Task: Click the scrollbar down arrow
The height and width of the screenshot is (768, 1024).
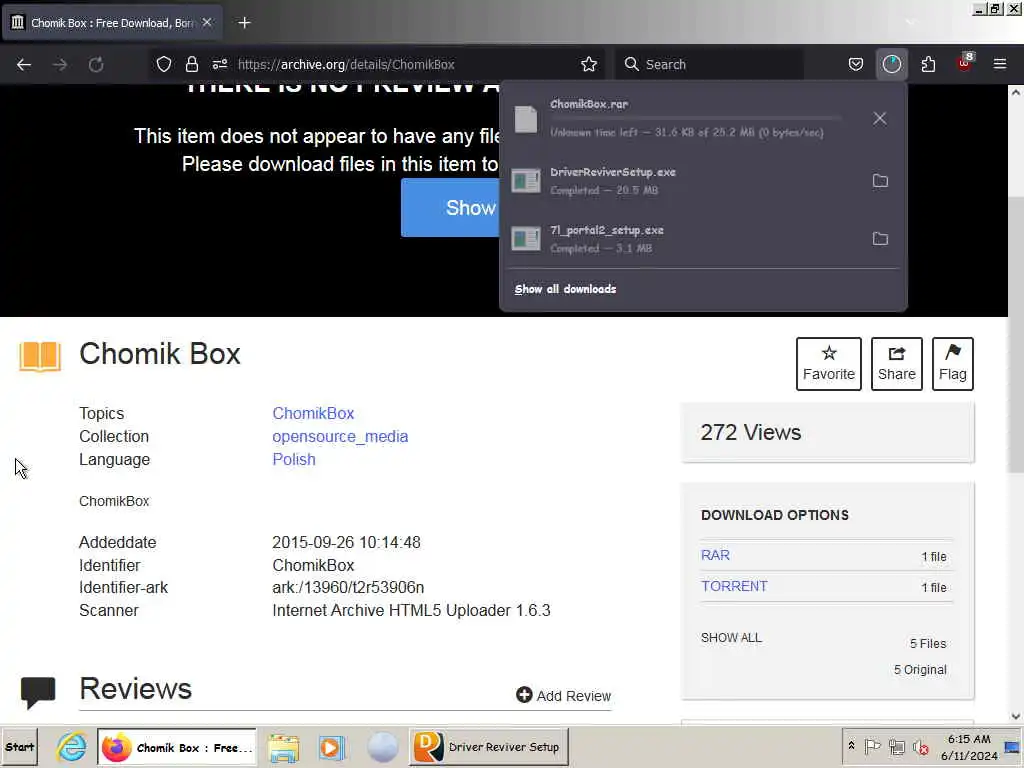Action: coord(1016,716)
